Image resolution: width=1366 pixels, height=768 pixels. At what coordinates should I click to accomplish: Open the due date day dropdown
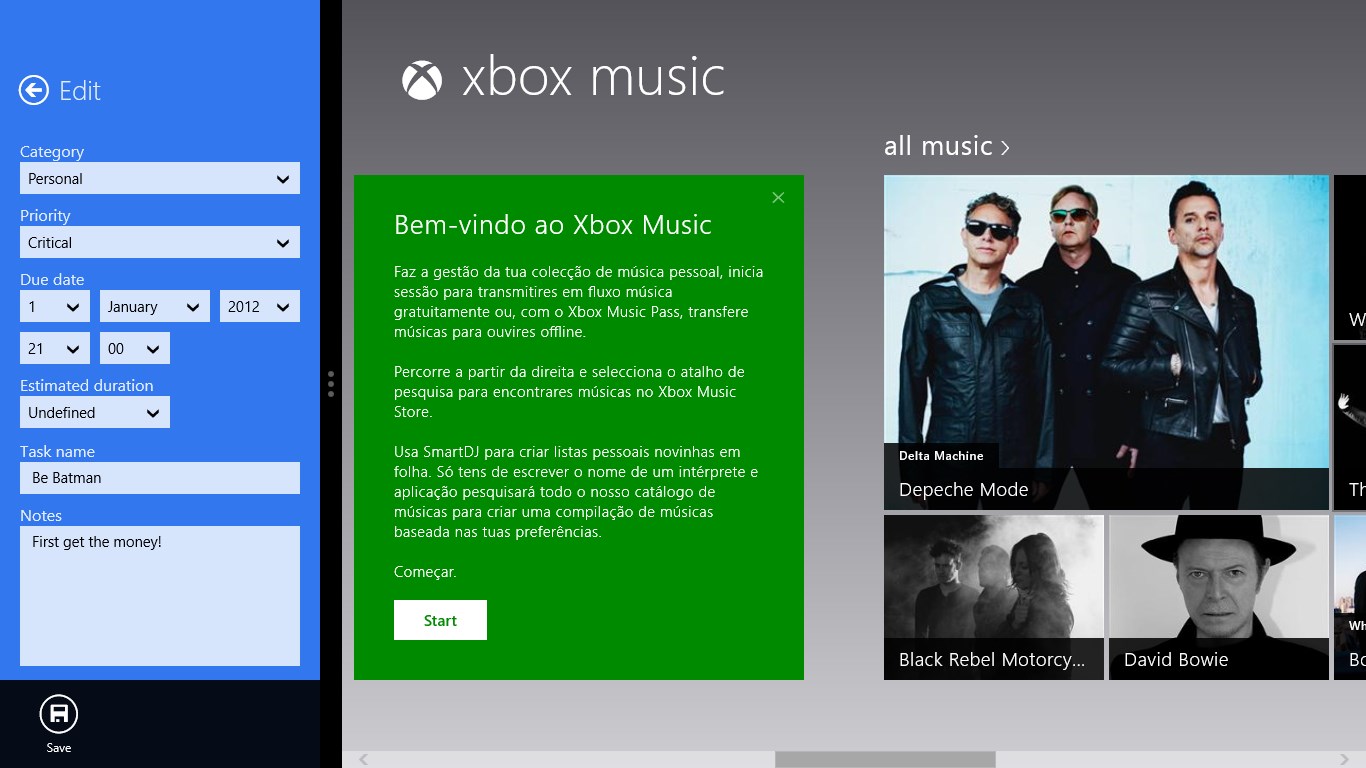click(55, 307)
